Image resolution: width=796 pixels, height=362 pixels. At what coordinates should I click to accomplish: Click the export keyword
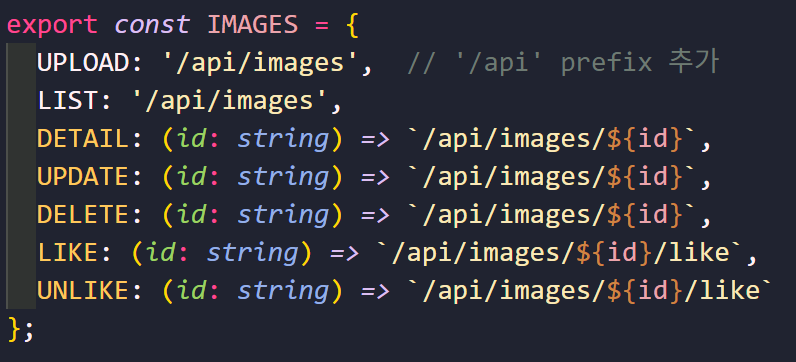point(52,25)
